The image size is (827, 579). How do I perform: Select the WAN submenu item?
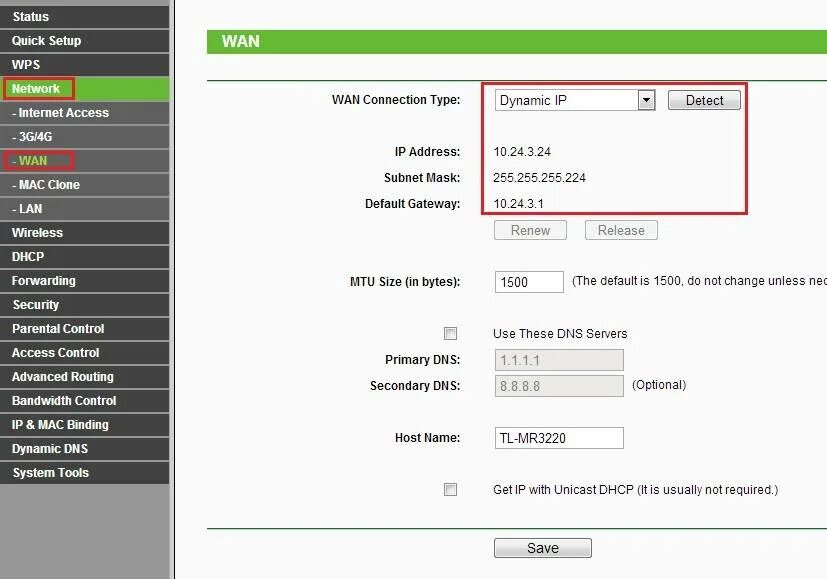tap(84, 160)
